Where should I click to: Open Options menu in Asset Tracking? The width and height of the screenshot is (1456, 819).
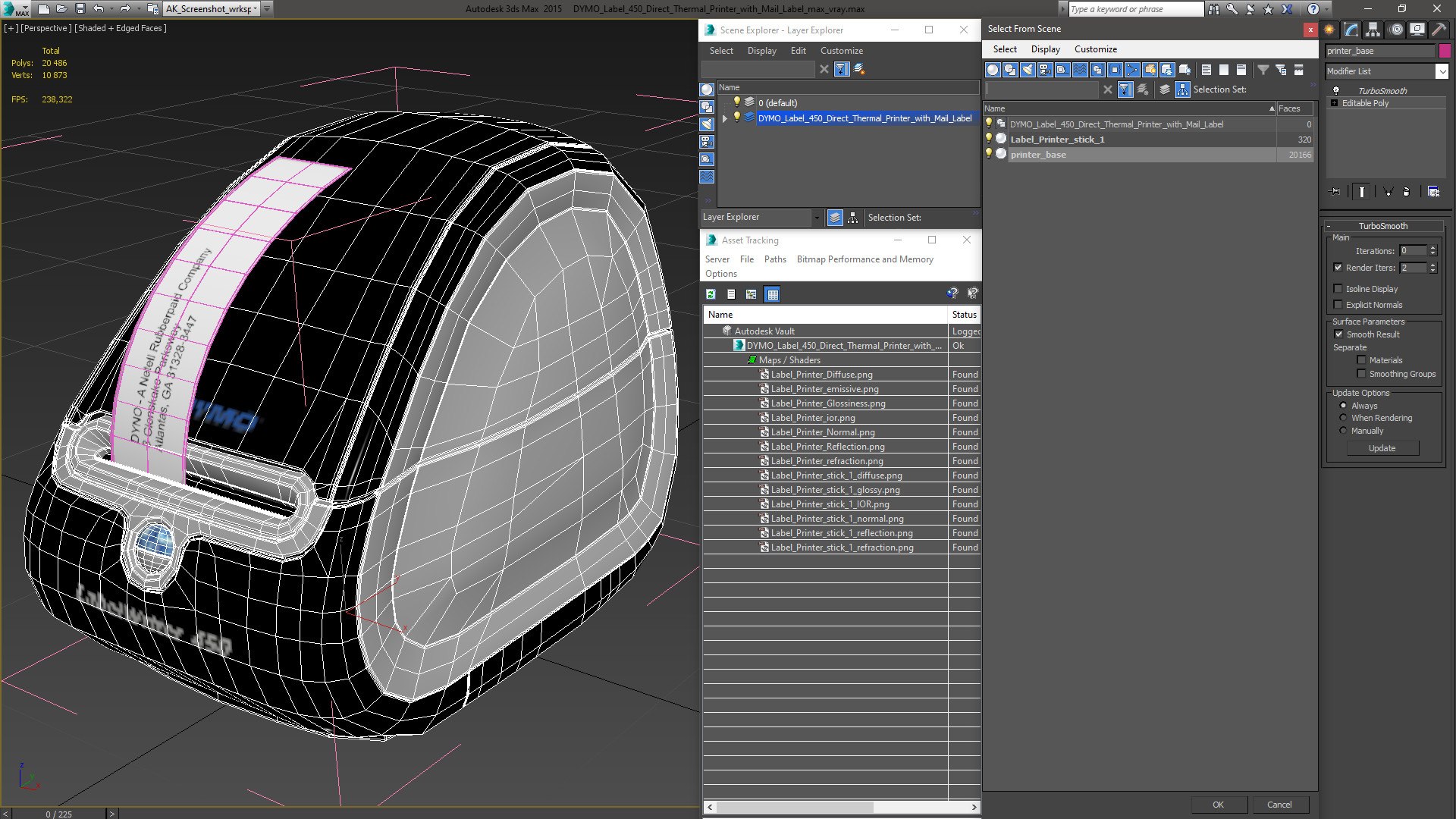[x=720, y=274]
